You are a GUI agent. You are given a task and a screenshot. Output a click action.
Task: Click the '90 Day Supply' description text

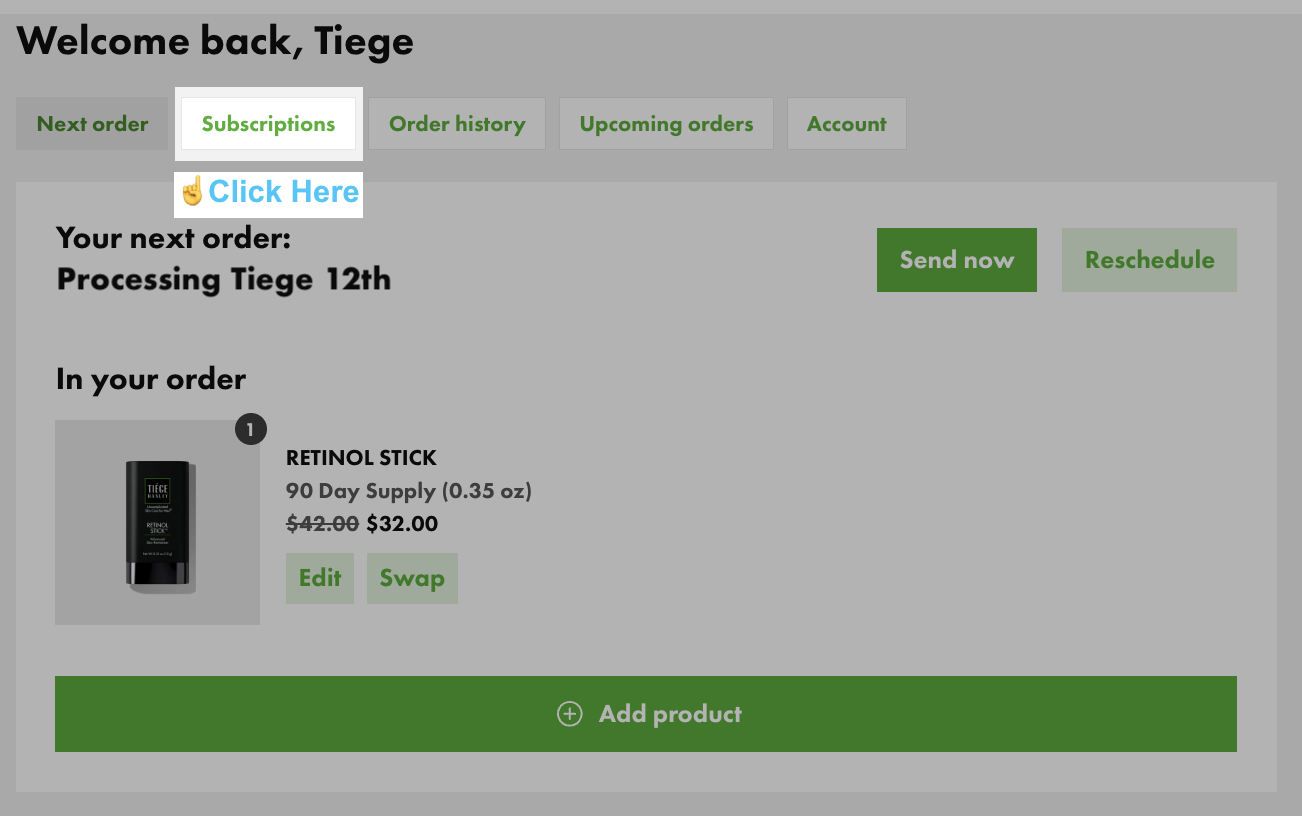(x=408, y=491)
